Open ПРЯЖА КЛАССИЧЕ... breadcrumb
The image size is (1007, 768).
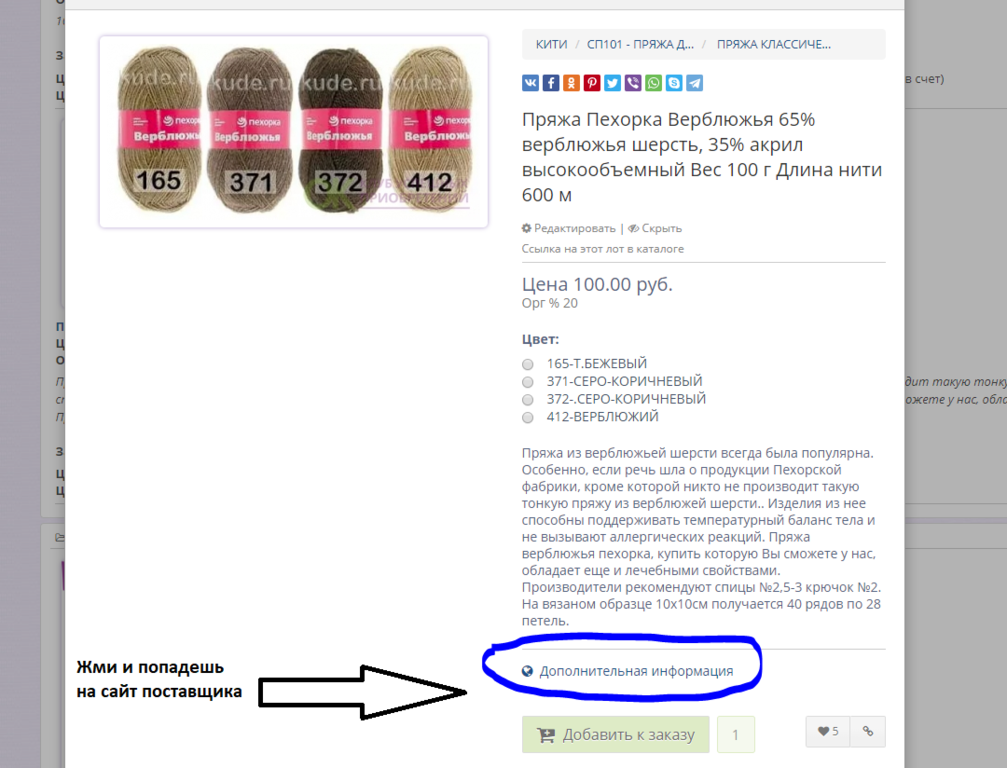pos(774,44)
